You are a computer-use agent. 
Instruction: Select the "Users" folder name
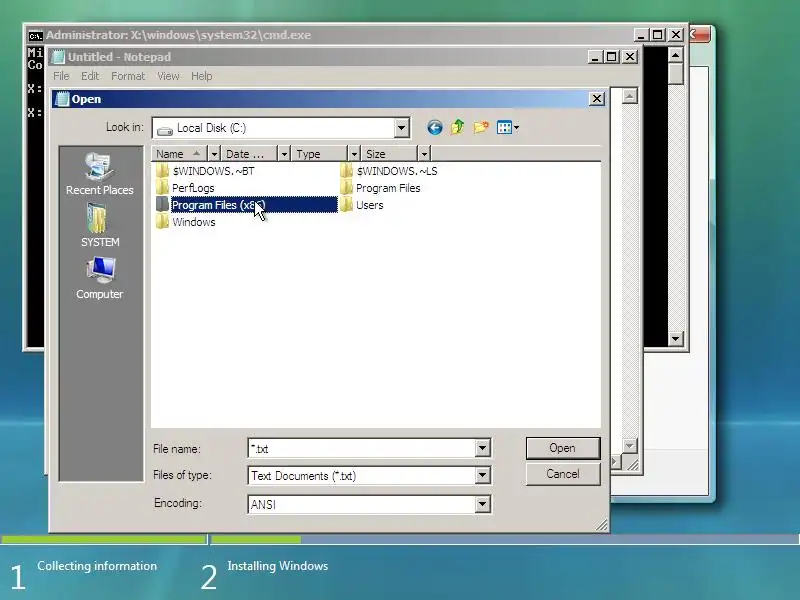click(x=370, y=205)
